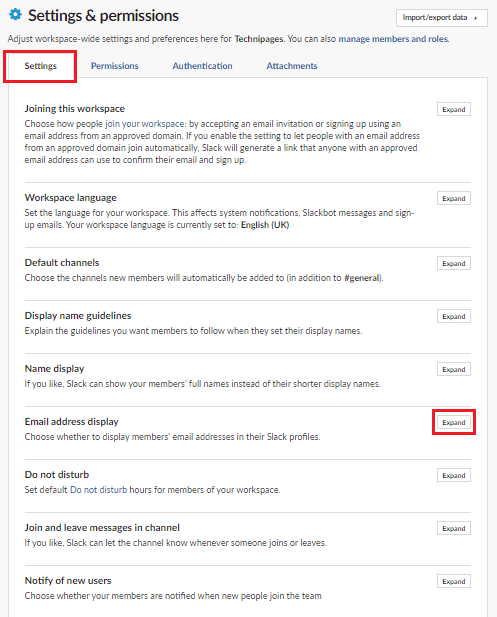Select the Settings tab
Viewport: 497px width, 617px height.
pos(41,66)
